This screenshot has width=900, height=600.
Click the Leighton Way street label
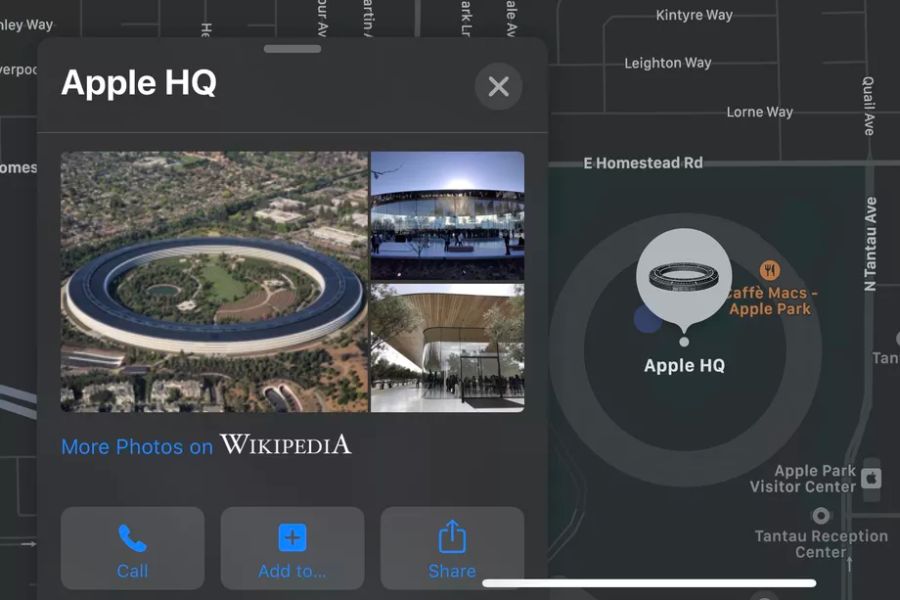[x=668, y=63]
